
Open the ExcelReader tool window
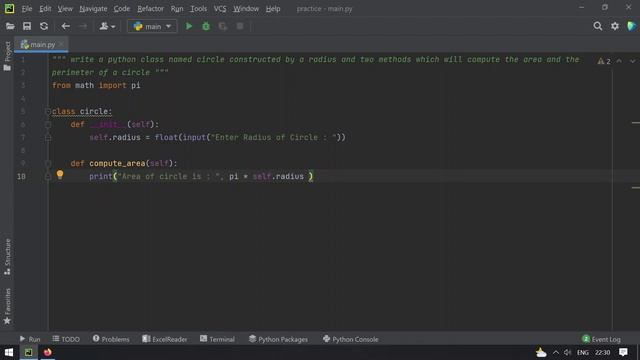coord(164,339)
